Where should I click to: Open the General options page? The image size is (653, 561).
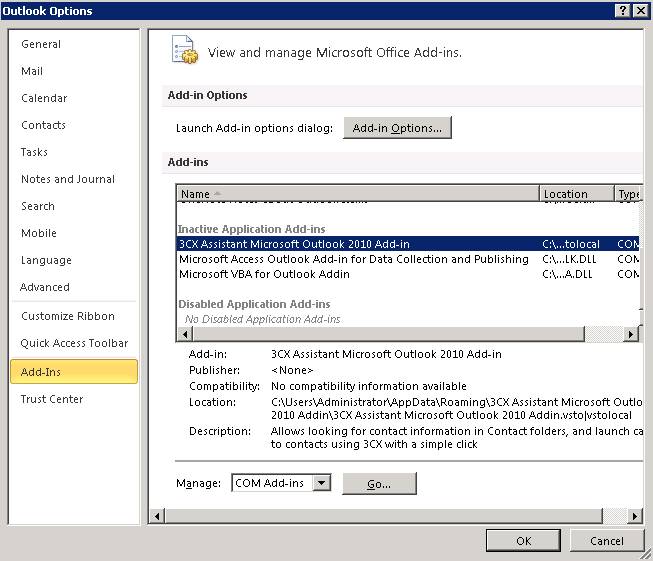[x=41, y=44]
